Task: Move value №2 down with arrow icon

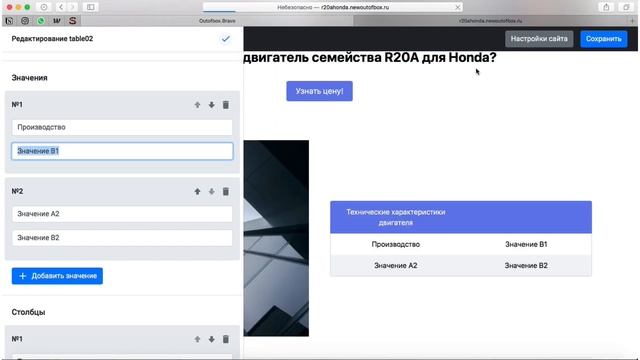Action: [211, 191]
